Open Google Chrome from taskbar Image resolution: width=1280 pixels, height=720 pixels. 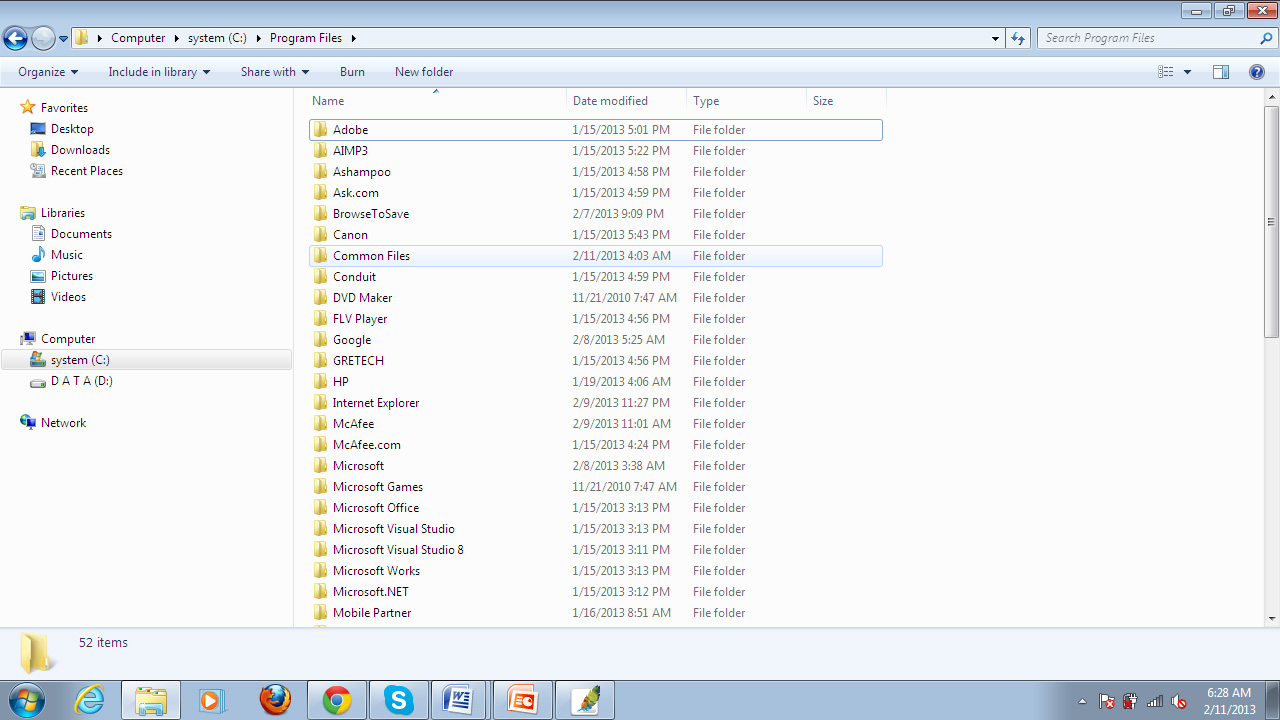click(x=337, y=700)
